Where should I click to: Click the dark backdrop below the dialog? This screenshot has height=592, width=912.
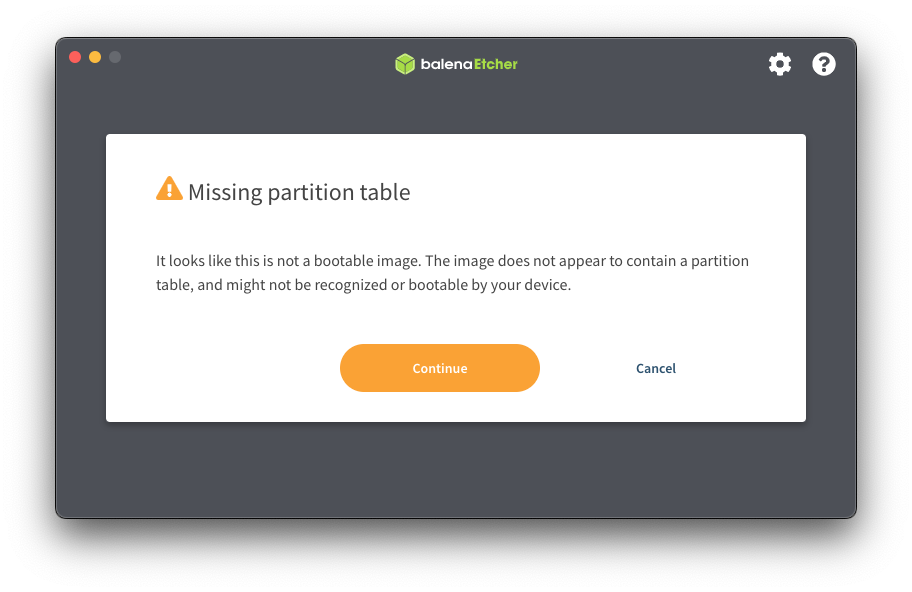[x=456, y=470]
